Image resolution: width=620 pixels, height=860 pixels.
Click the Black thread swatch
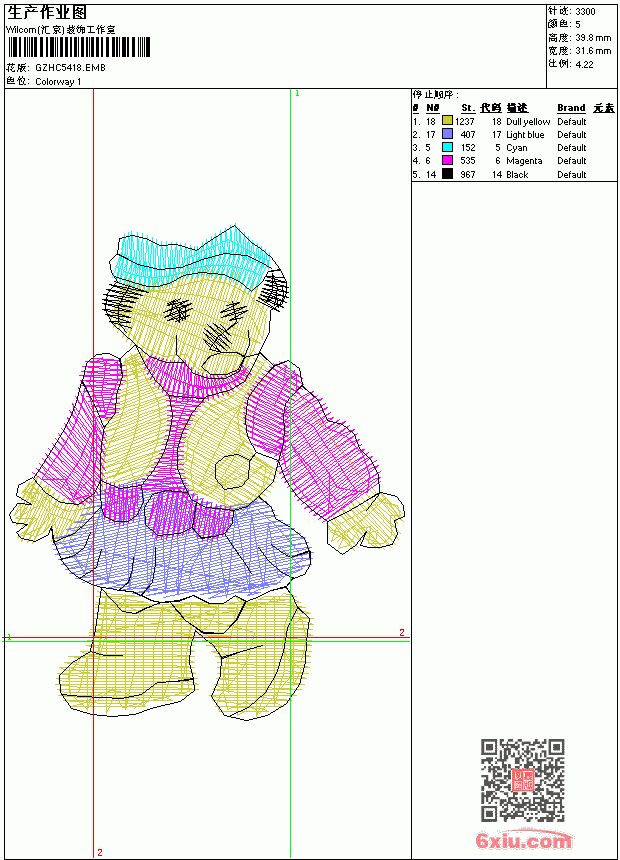tap(447, 174)
